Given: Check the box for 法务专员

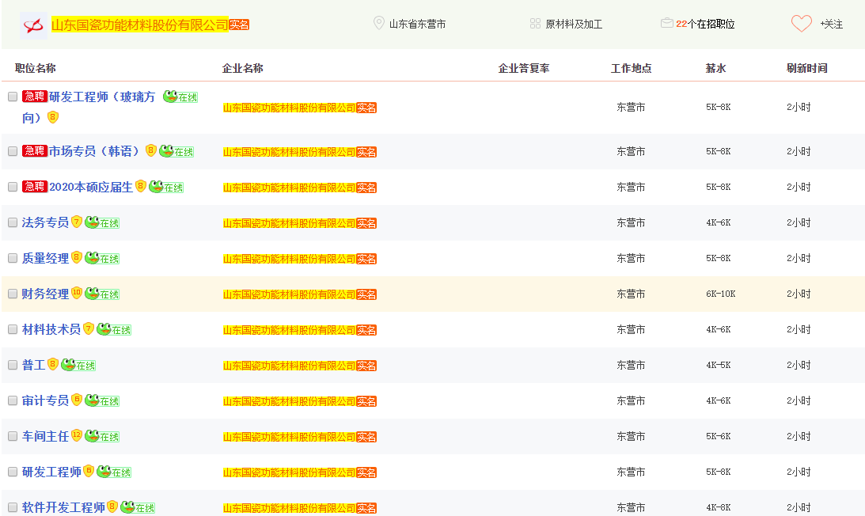Looking at the screenshot, I should pos(13,222).
